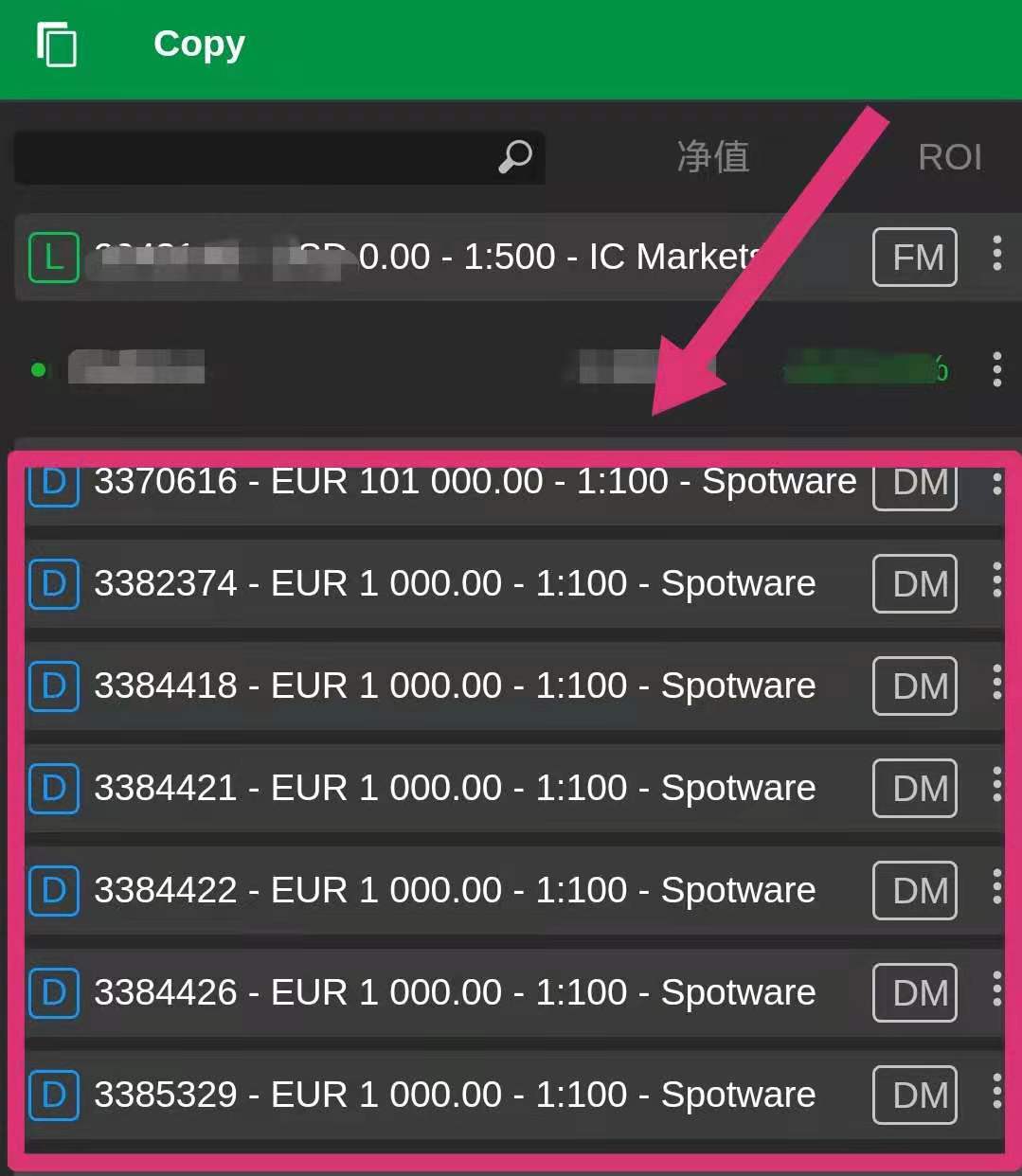Tap the Copy app icon in the header
Screen dimensions: 1022x1176
pos(57,45)
